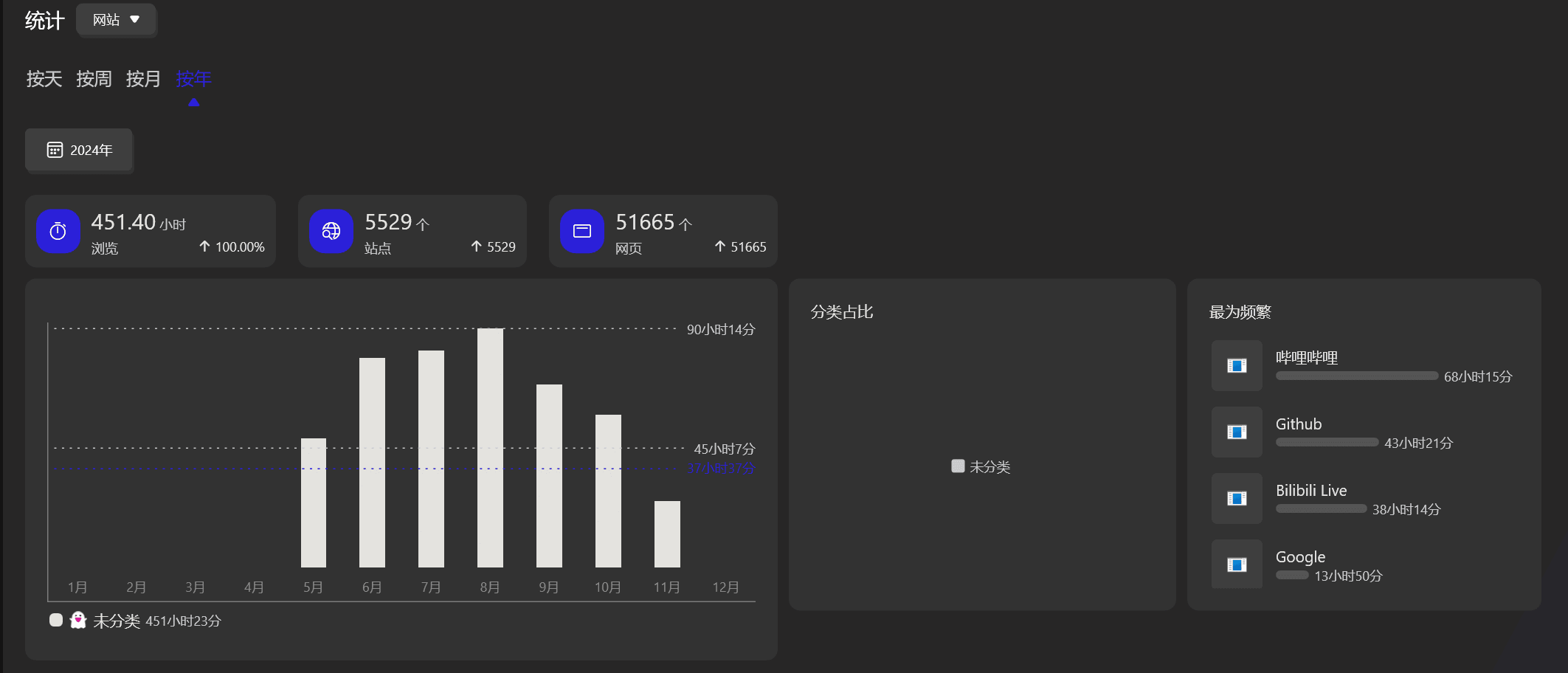The image size is (1568, 673).
Task: Click the Bilibili Live usage bar
Action: coord(1321,508)
